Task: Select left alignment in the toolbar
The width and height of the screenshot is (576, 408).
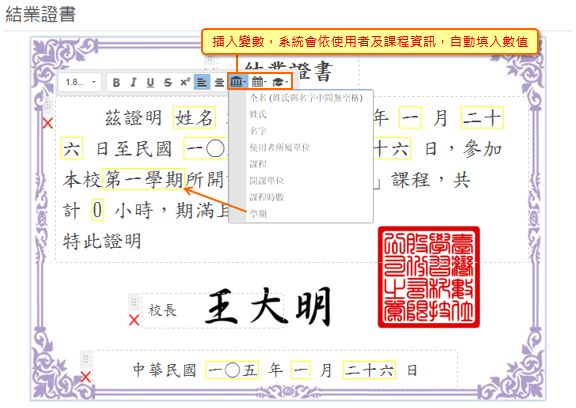Action: click(x=202, y=82)
